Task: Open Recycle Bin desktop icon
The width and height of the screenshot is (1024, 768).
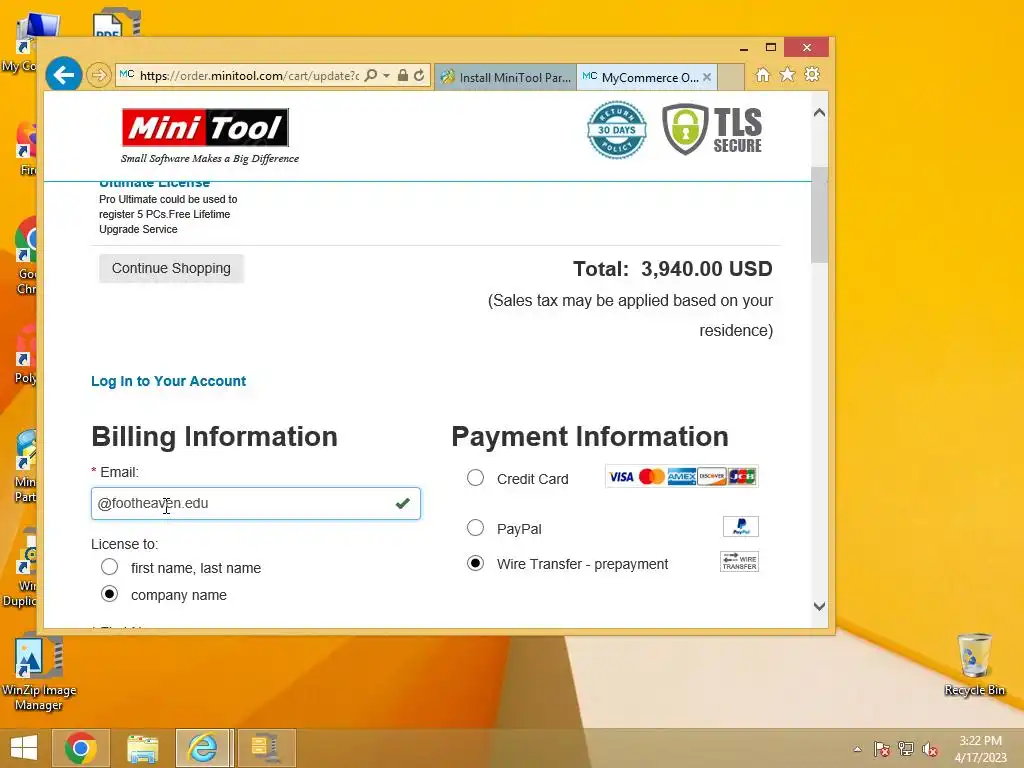Action: [974, 665]
